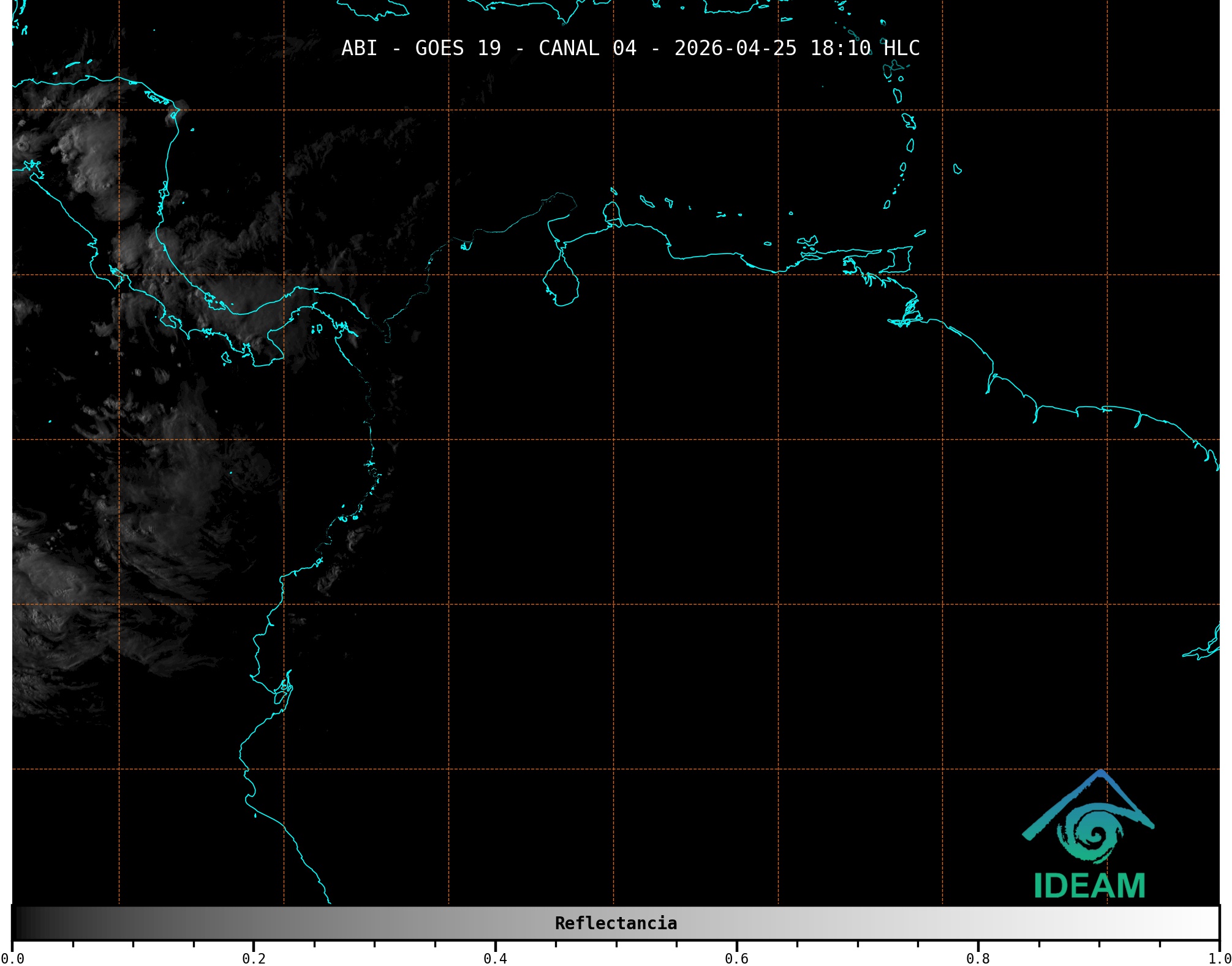Click the date 2026-04-25 in title
The width and height of the screenshot is (1232, 966).
pos(735,48)
